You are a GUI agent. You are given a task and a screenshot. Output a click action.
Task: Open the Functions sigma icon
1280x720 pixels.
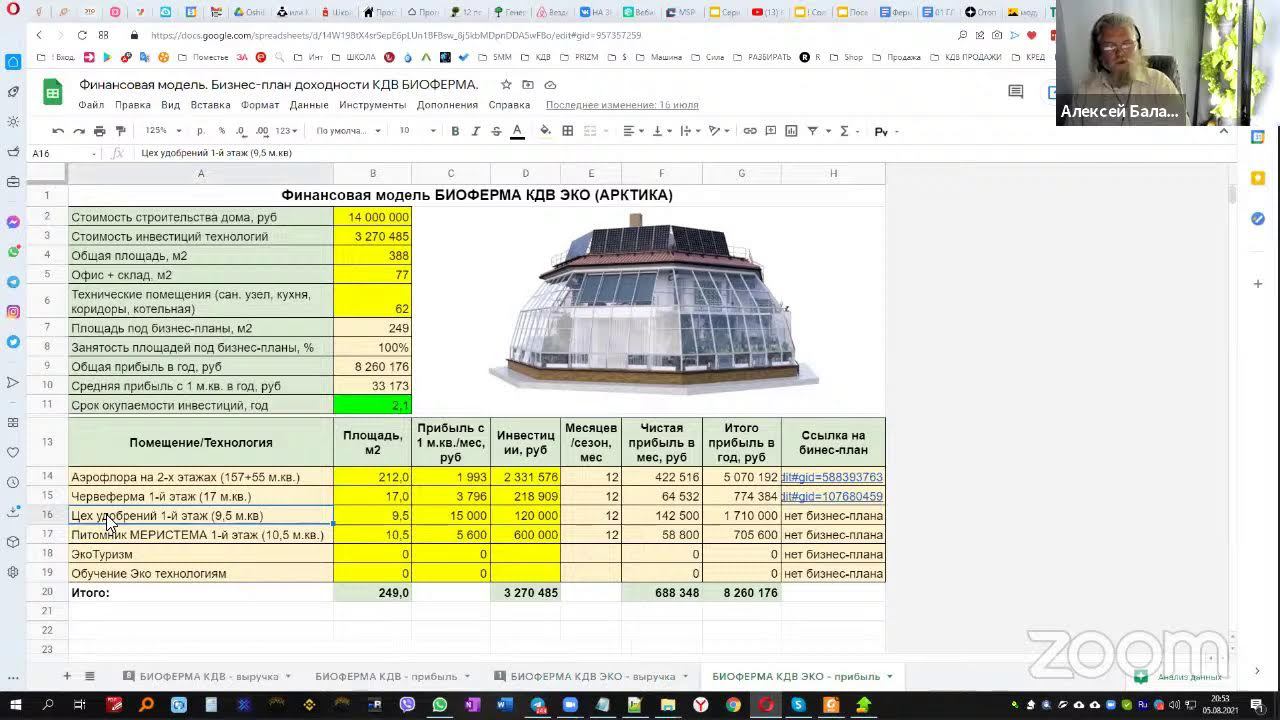844,131
